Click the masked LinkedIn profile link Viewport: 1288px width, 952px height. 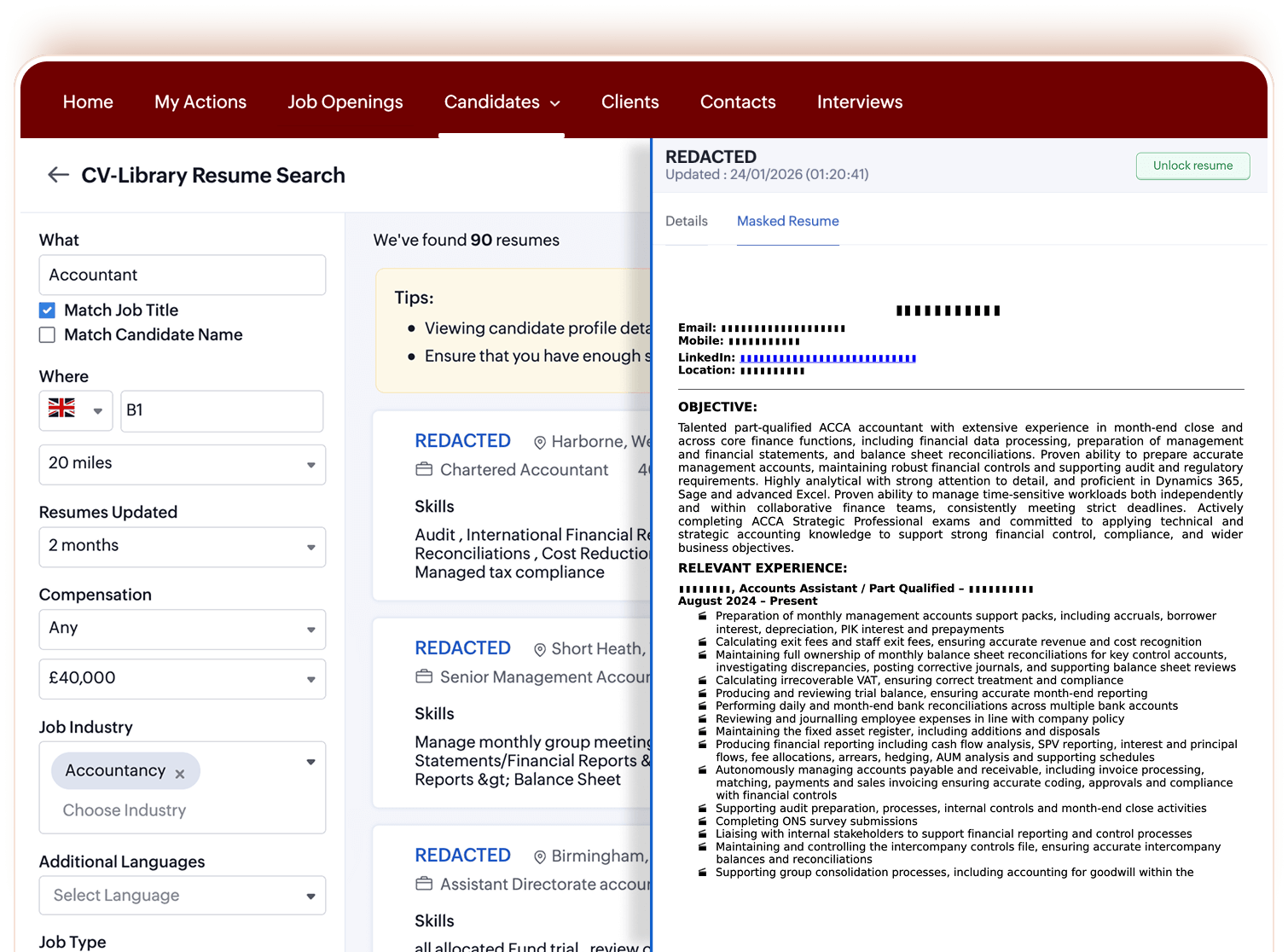827,357
